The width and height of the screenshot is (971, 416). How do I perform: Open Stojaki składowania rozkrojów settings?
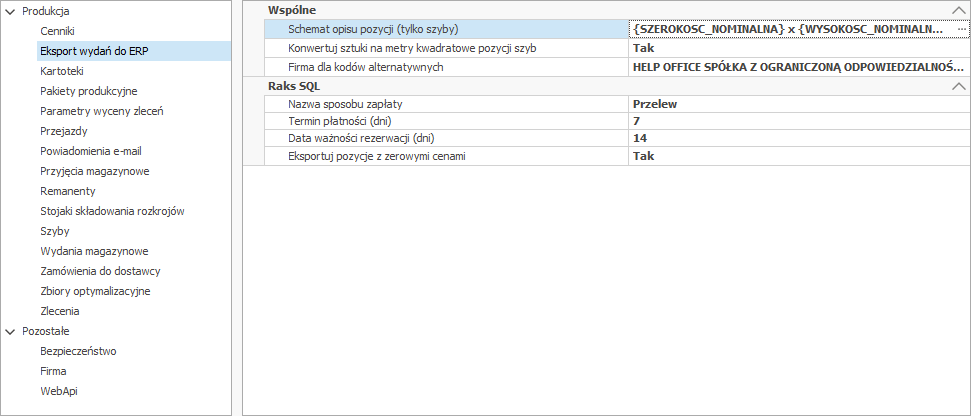[112, 211]
